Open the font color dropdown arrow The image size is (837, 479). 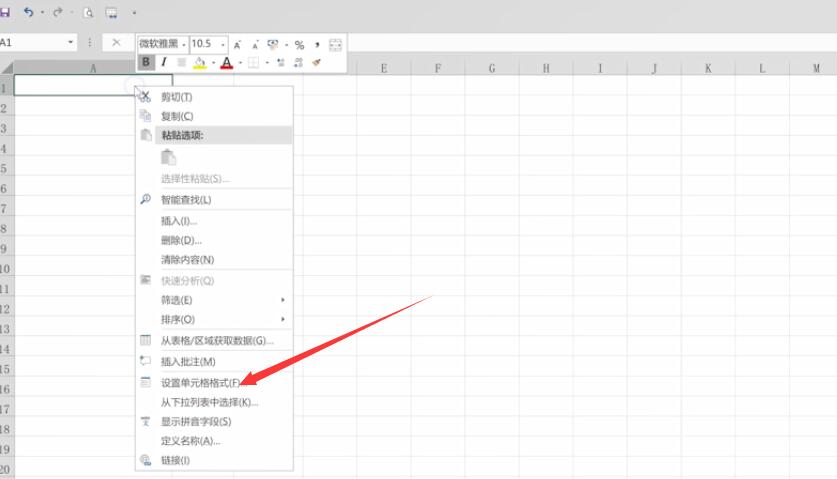click(240, 63)
